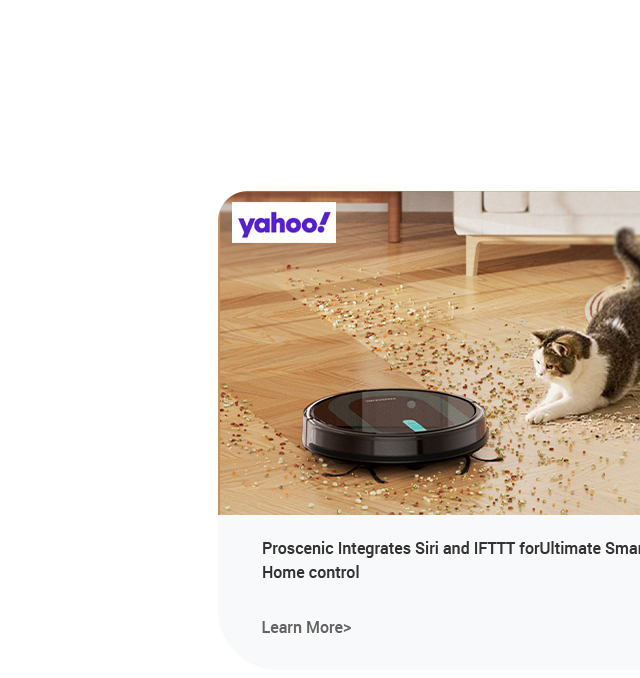The height and width of the screenshot is (678, 640).
Task: Click the Yahoo logo badge
Action: [284, 222]
